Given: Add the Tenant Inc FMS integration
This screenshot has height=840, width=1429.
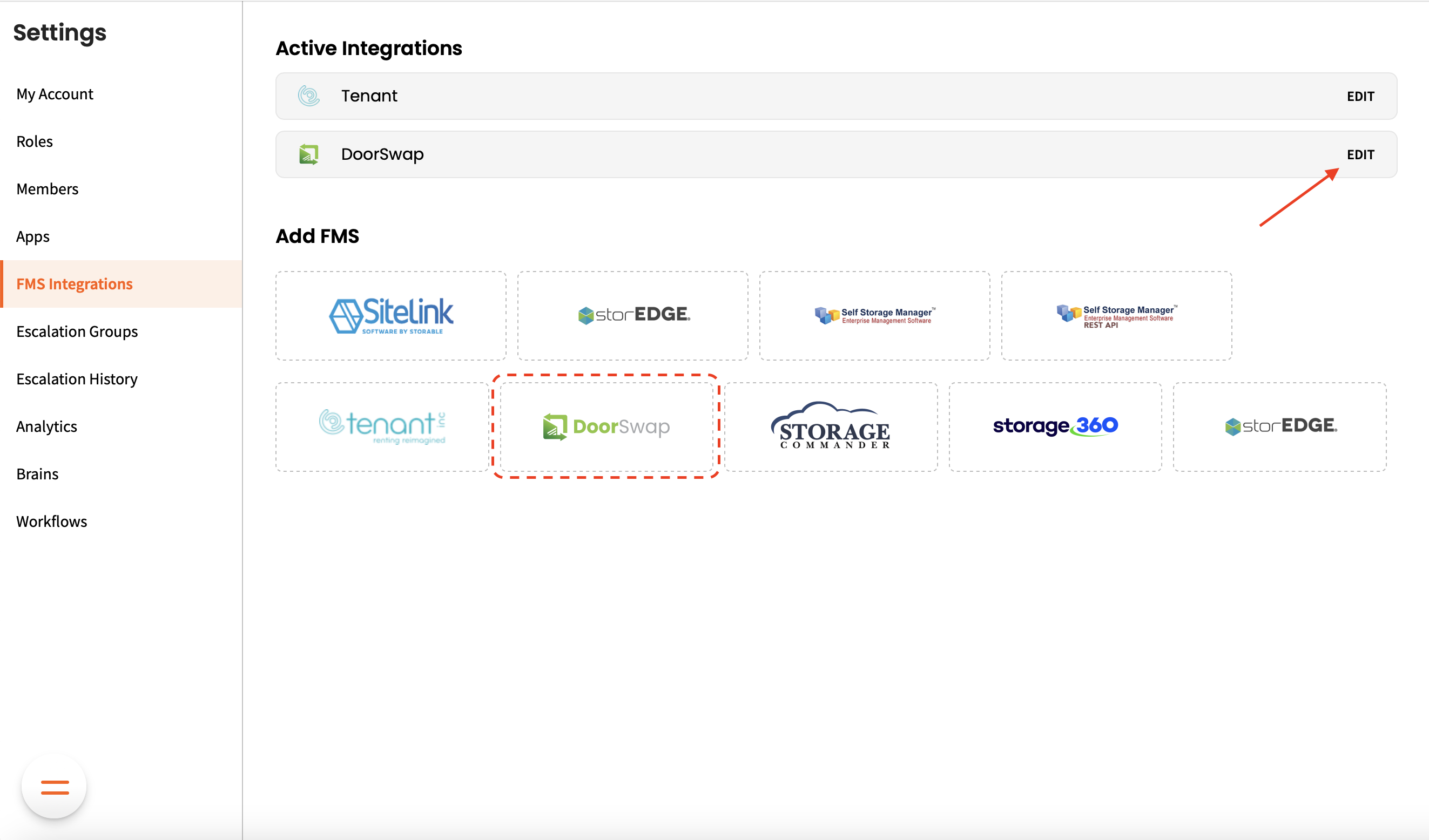Looking at the screenshot, I should (382, 427).
